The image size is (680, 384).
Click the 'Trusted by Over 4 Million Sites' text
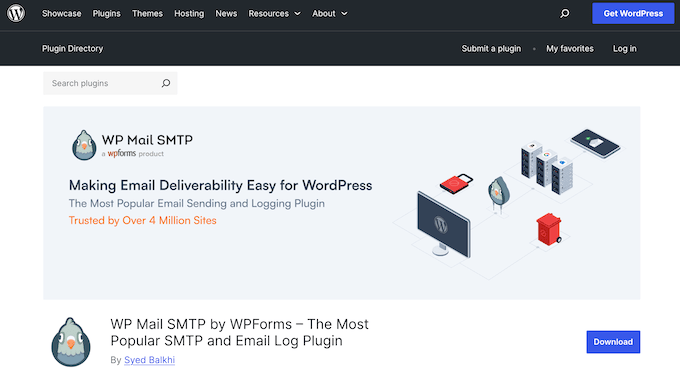143,220
